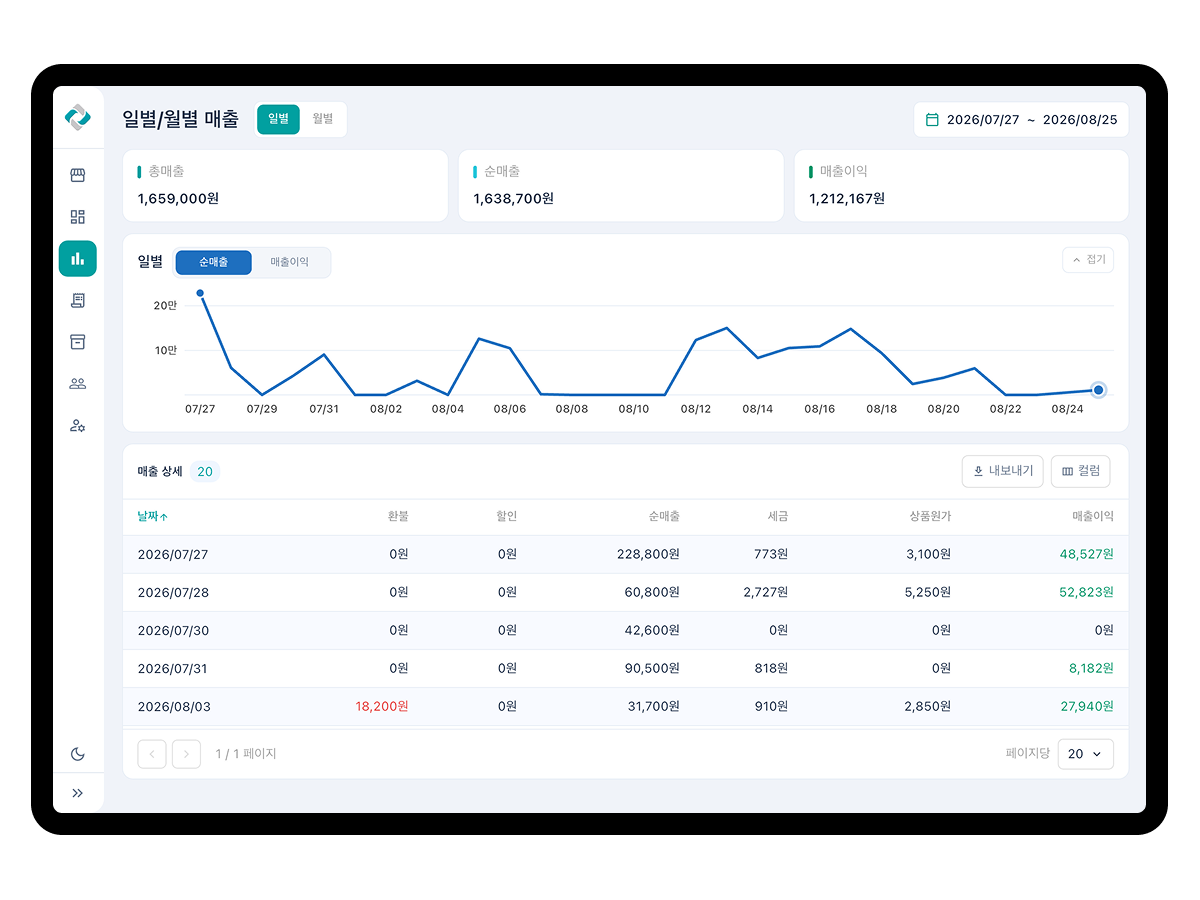Open the dashboard grid icon in sidebar
Screen dimensions: 1200x900
(77, 217)
